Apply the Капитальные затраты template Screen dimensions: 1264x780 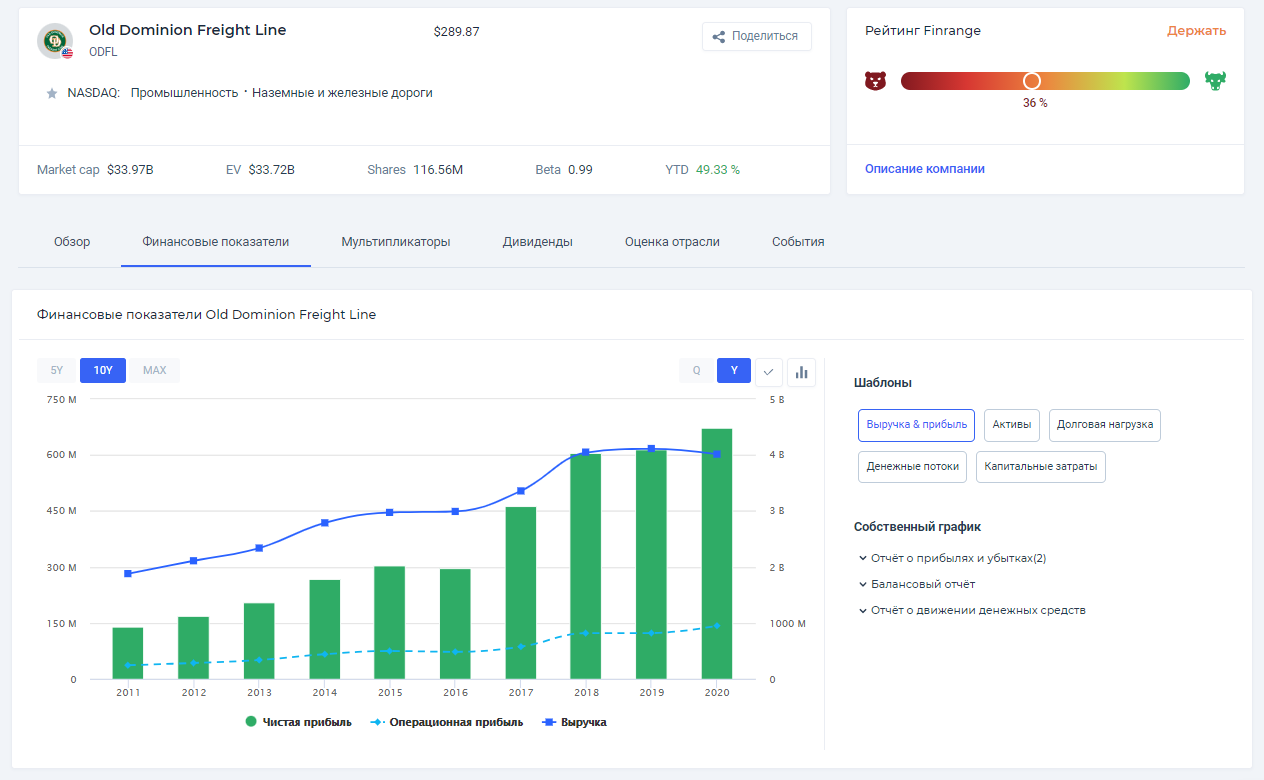pyautogui.click(x=1041, y=467)
